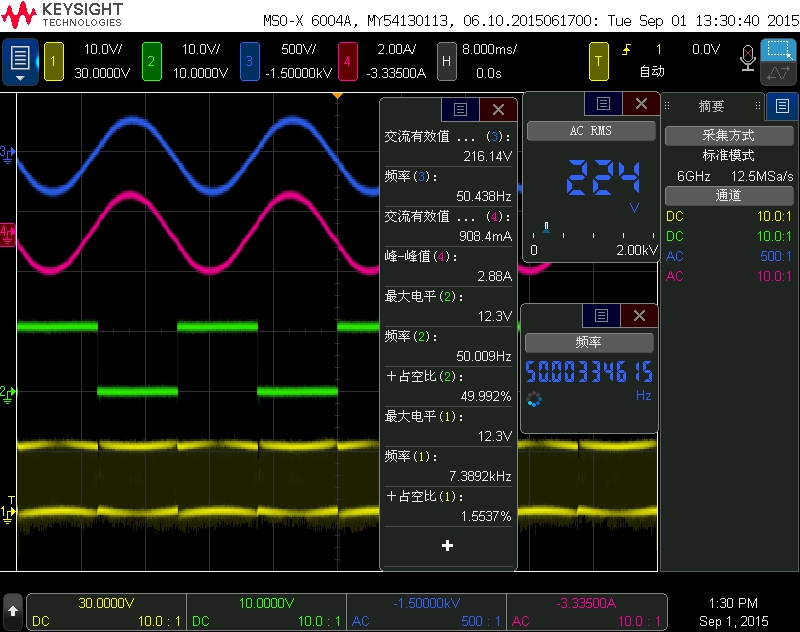
Task: Open measurement panel menu icon
Action: point(460,109)
